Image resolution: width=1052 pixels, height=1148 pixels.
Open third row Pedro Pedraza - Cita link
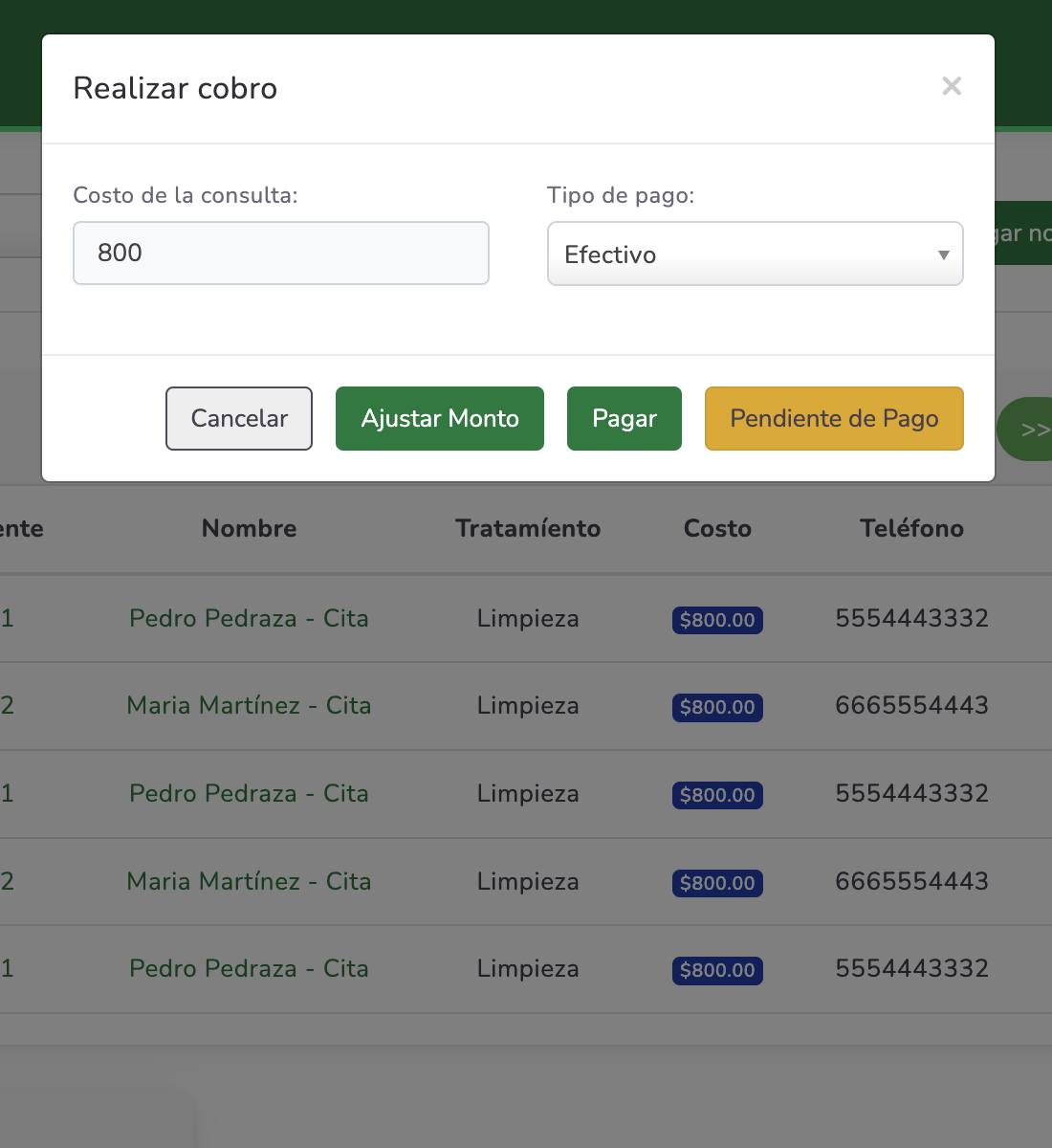tap(249, 793)
